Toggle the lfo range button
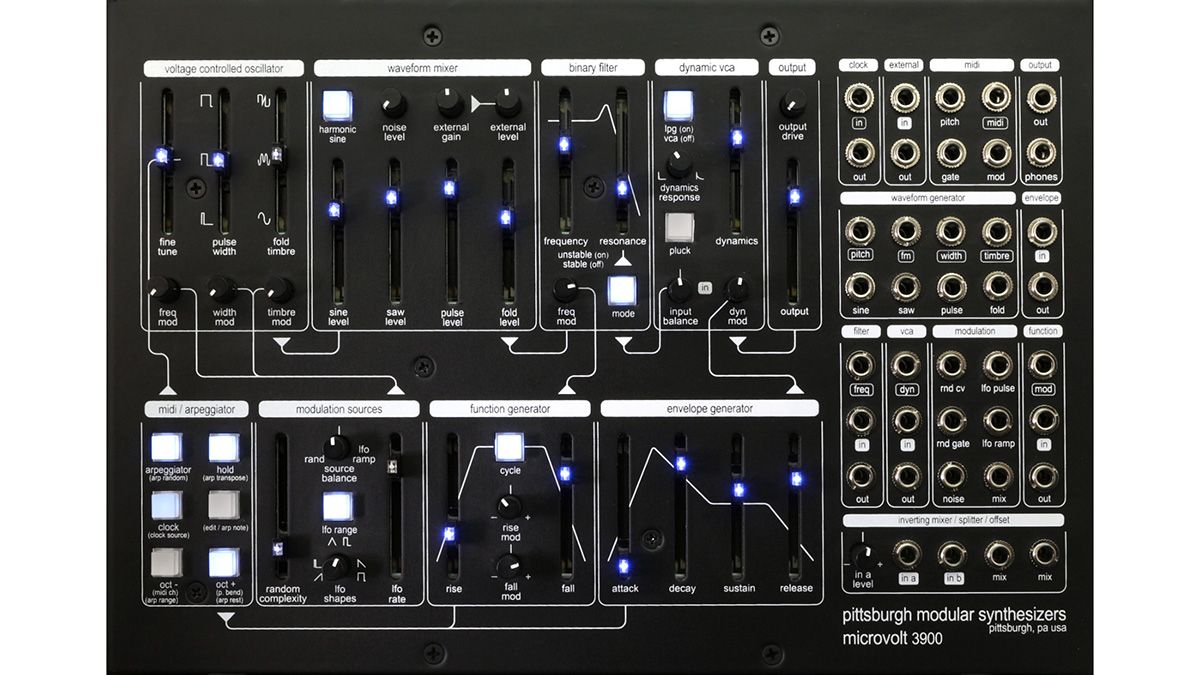The image size is (1200, 675). pos(337,506)
